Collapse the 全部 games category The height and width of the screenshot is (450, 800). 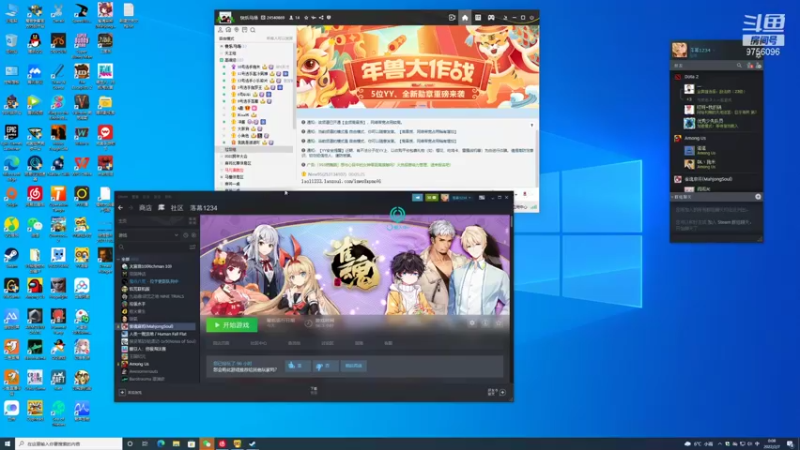119,259
